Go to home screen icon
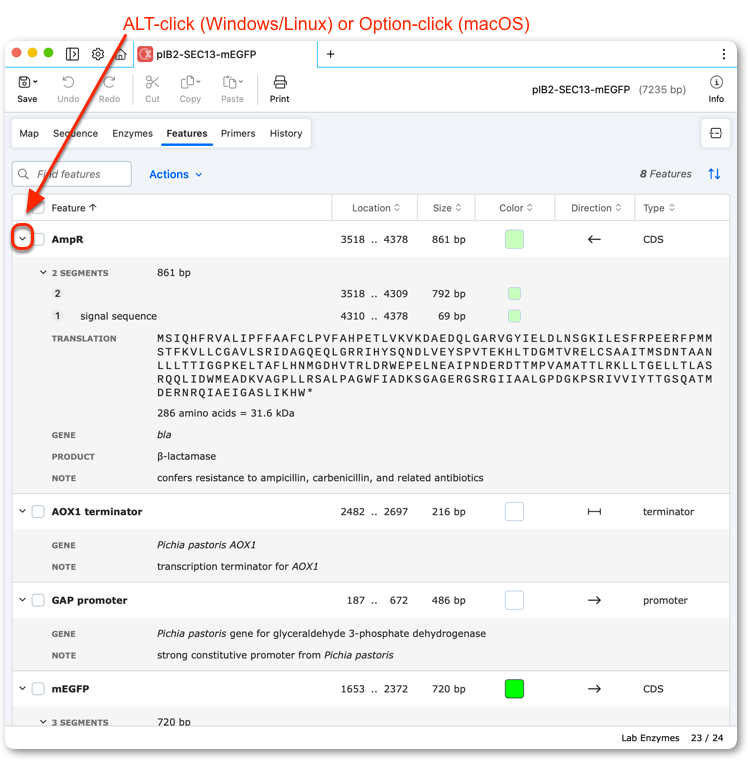The height and width of the screenshot is (763, 748). (121, 54)
